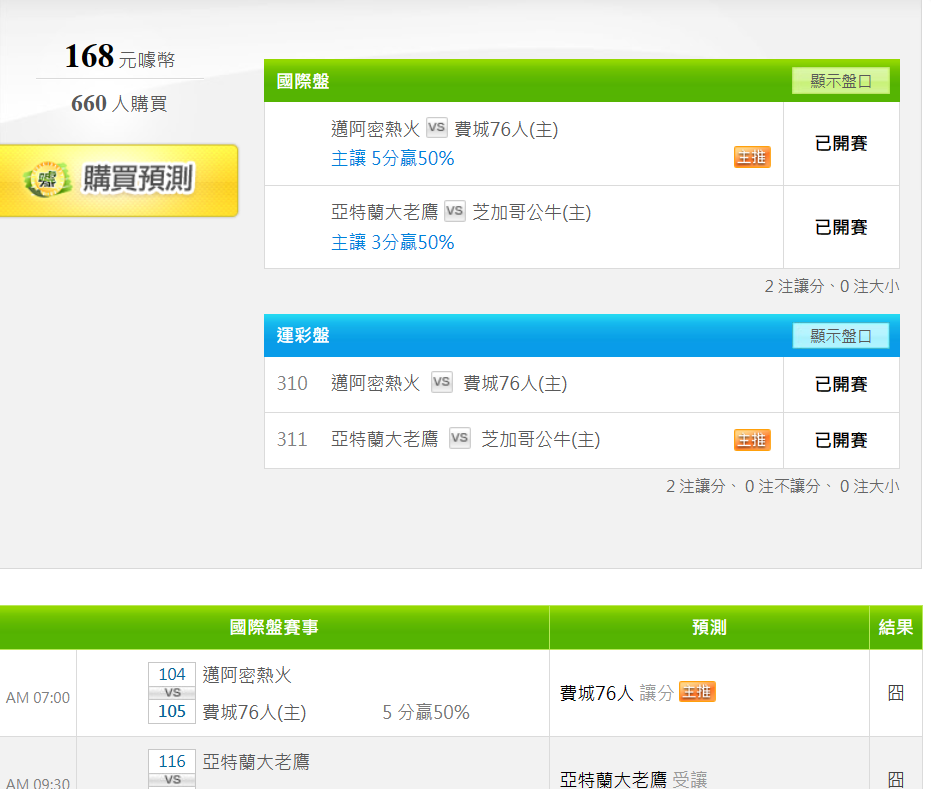931x789 pixels.
Task: Select the 主讓 3分贏50% spread link
Action: pyautogui.click(x=393, y=243)
